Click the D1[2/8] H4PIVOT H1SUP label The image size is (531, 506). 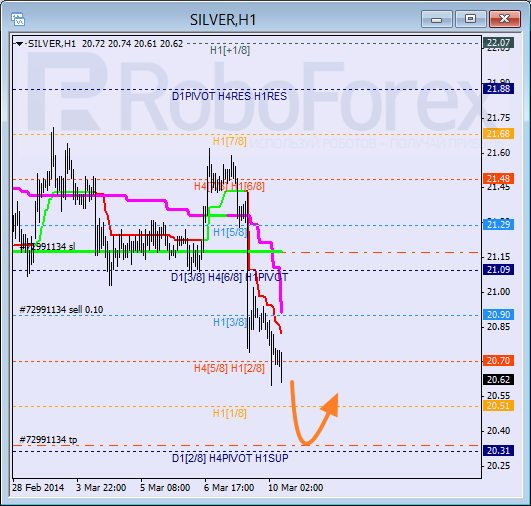[x=230, y=458]
